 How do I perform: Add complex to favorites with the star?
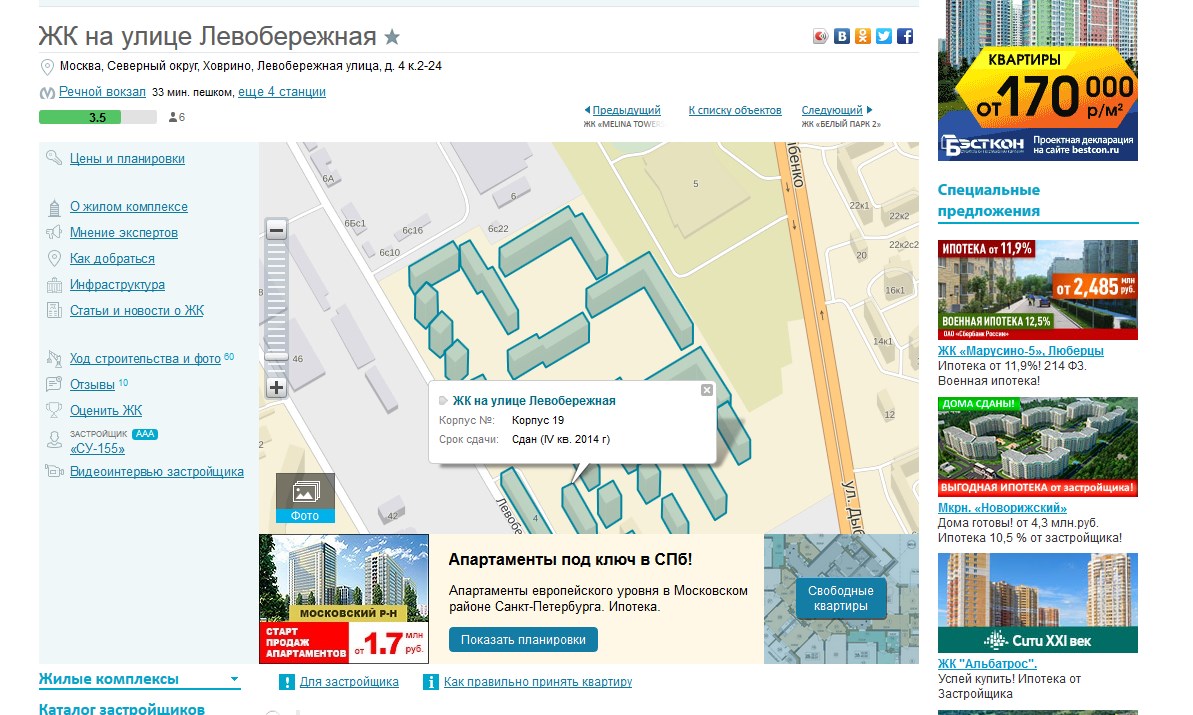pyautogui.click(x=393, y=38)
